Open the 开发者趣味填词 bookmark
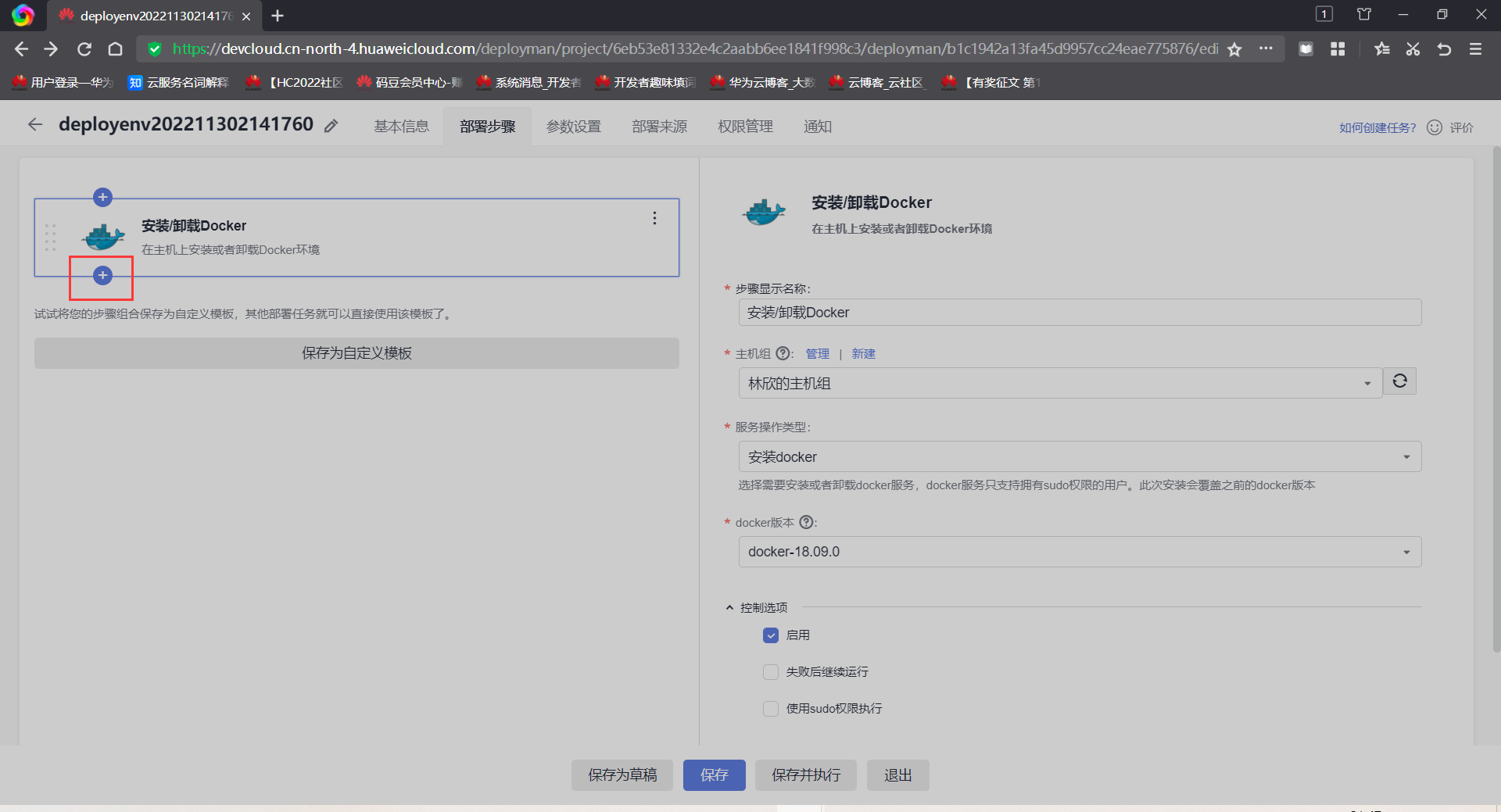Image resolution: width=1501 pixels, height=812 pixels. tap(646, 82)
